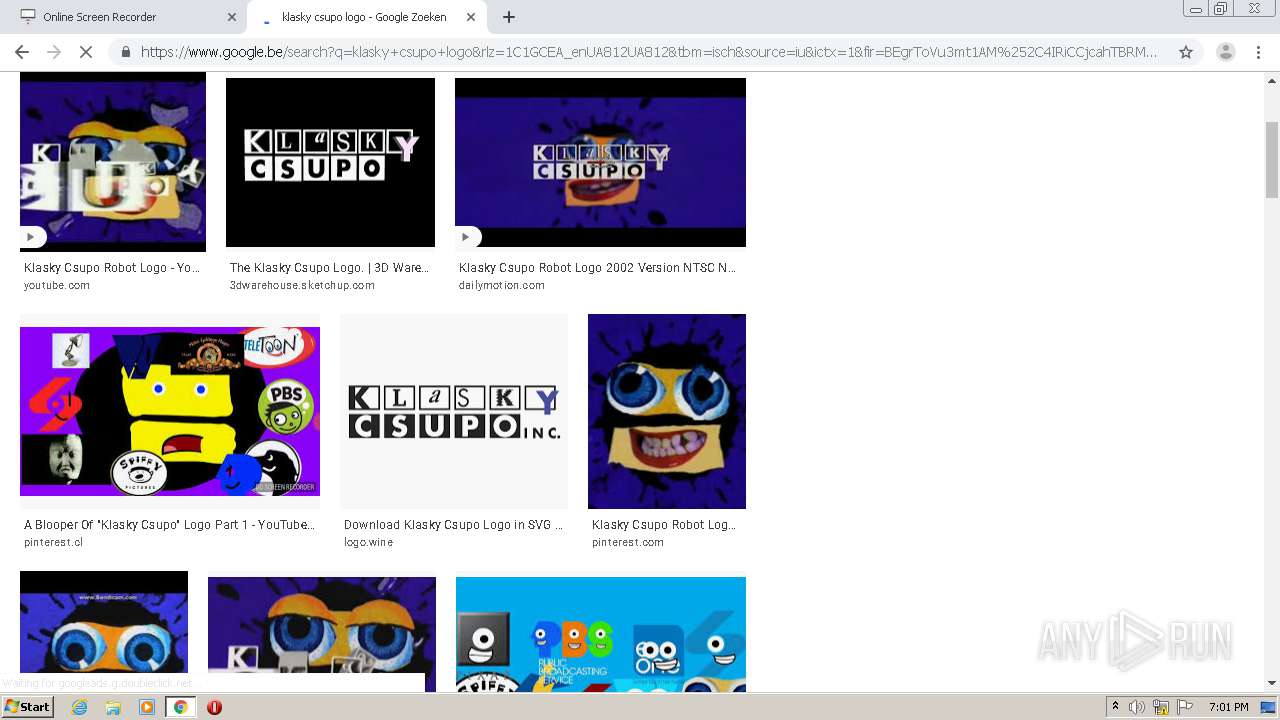Show hidden system tray icons

pyautogui.click(x=1116, y=707)
